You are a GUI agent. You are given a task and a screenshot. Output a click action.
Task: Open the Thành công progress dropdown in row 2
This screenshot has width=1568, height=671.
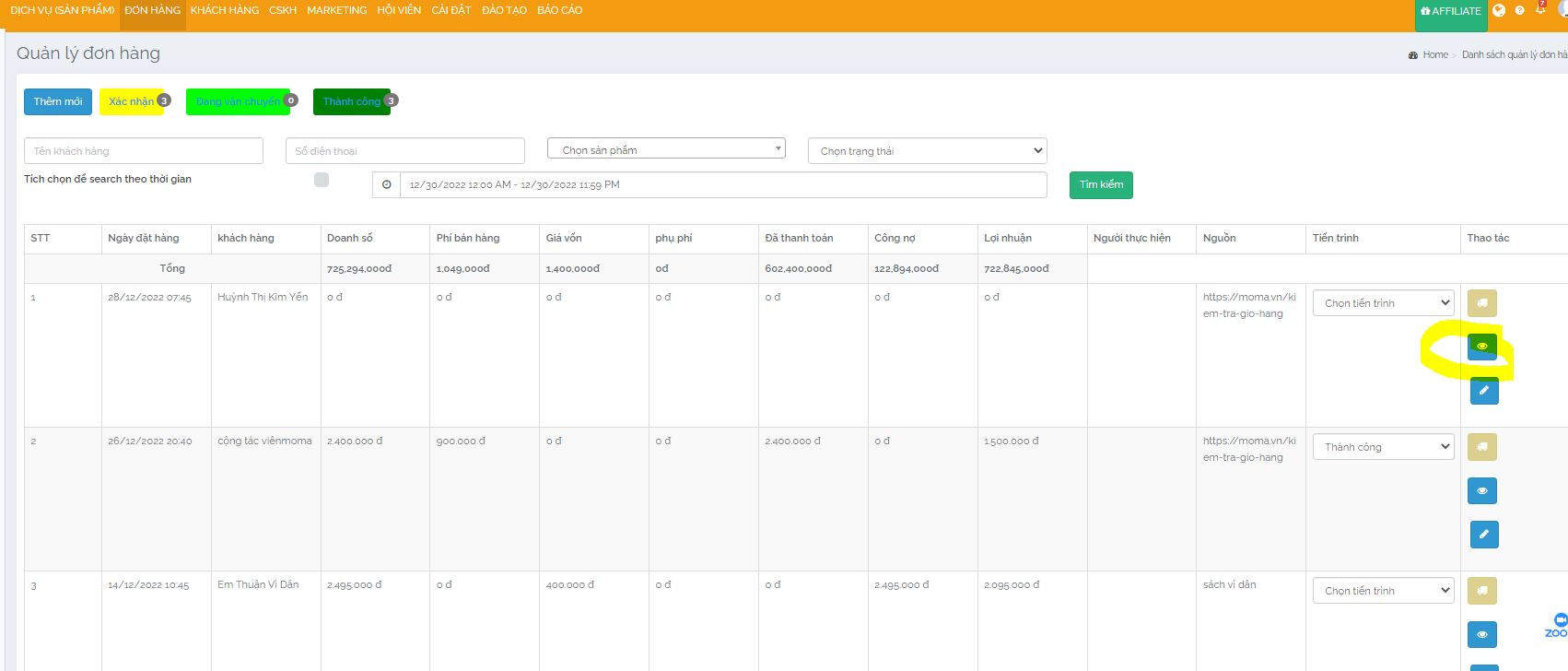1383,447
